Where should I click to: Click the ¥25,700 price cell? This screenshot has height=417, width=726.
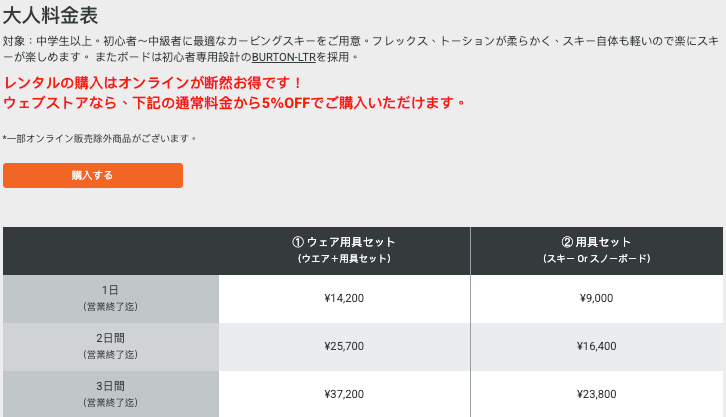[344, 346]
